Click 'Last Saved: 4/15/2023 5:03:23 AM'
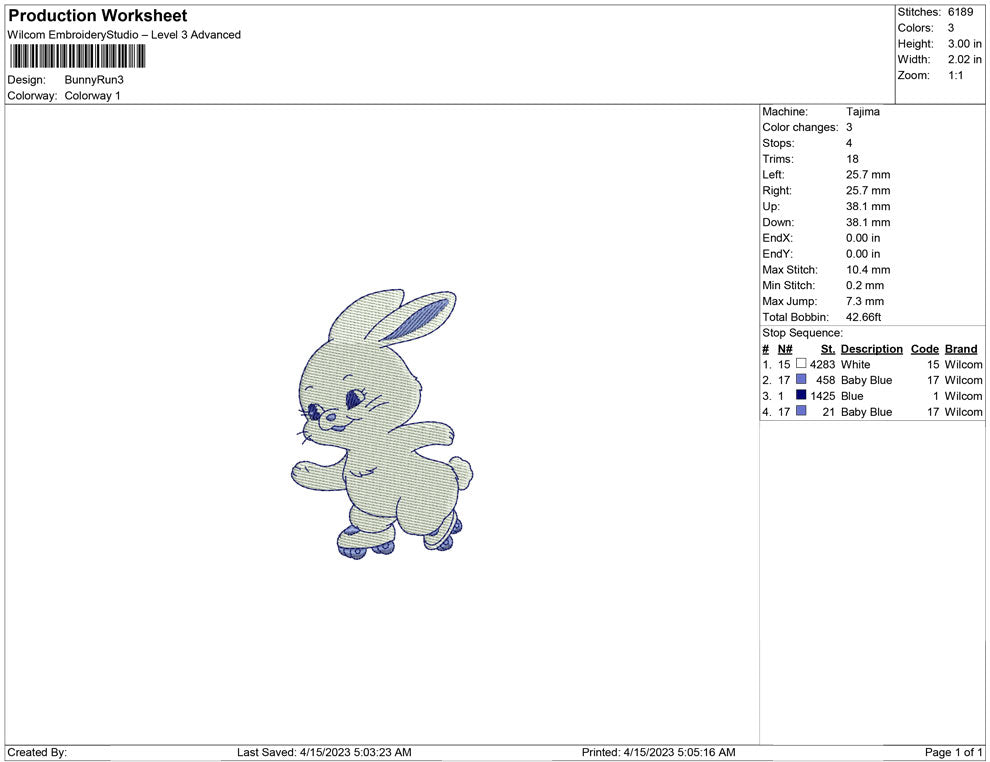Screen dimensions: 990x762 (x=324, y=752)
